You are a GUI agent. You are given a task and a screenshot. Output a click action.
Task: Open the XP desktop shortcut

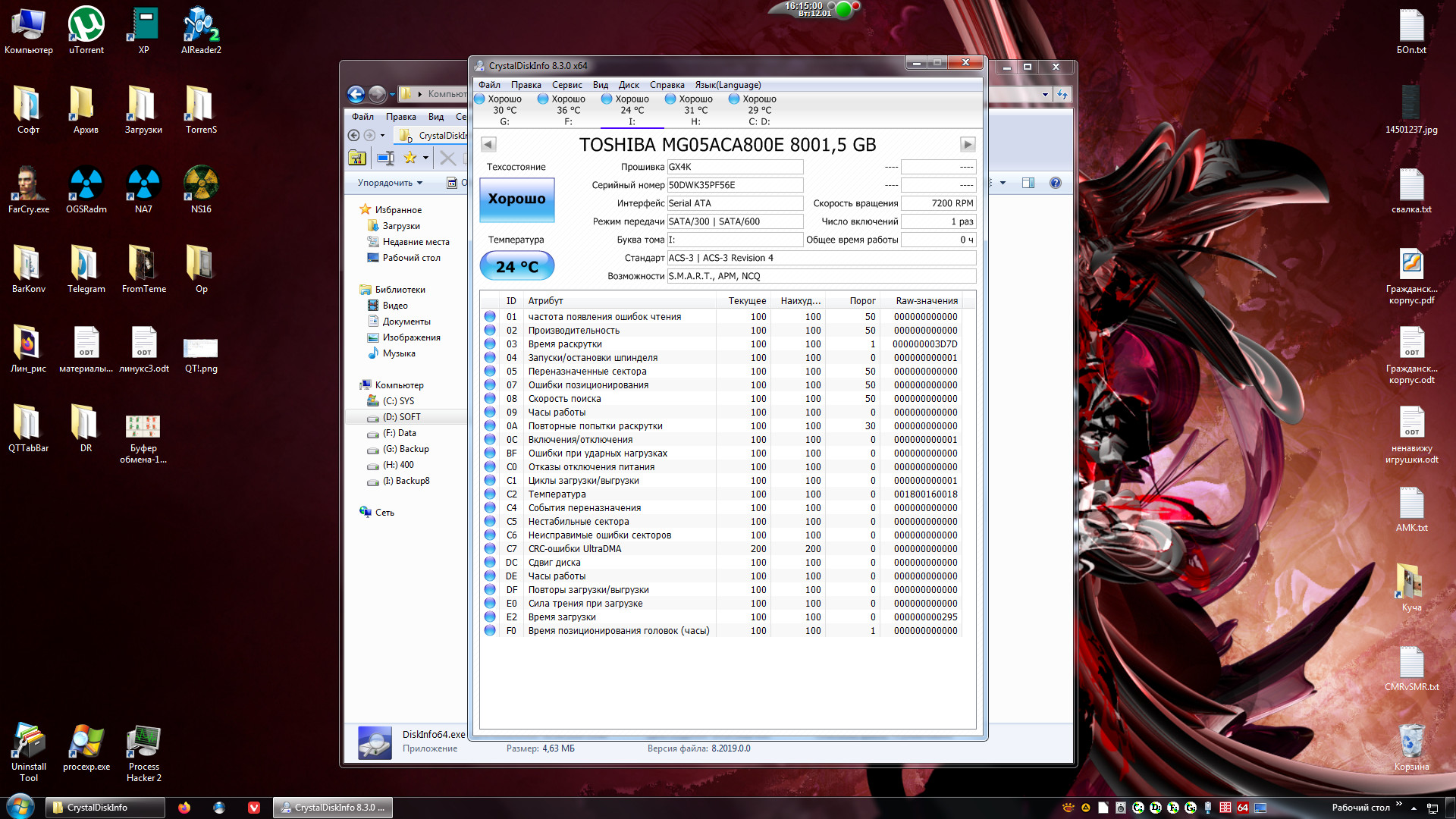143,30
